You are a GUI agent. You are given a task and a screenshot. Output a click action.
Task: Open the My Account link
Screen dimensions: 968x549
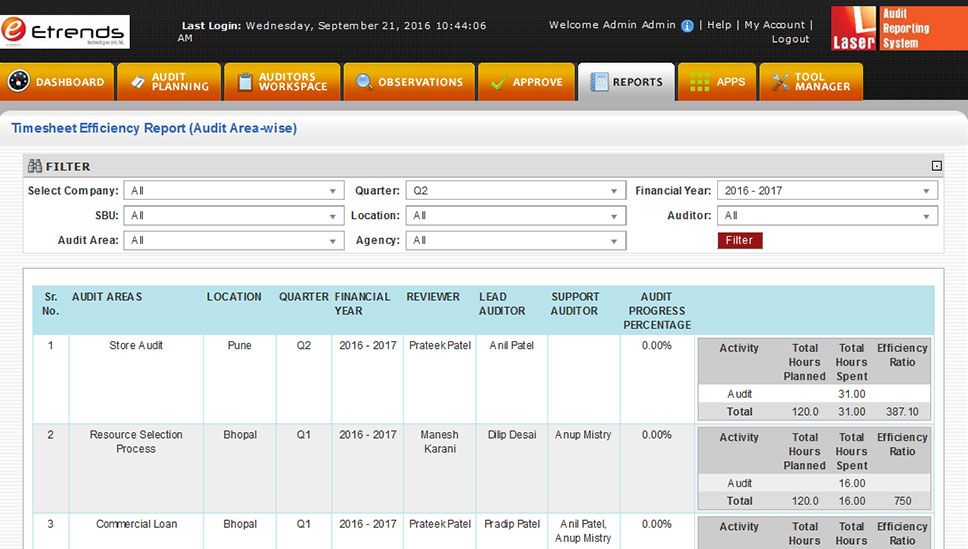(x=774, y=25)
